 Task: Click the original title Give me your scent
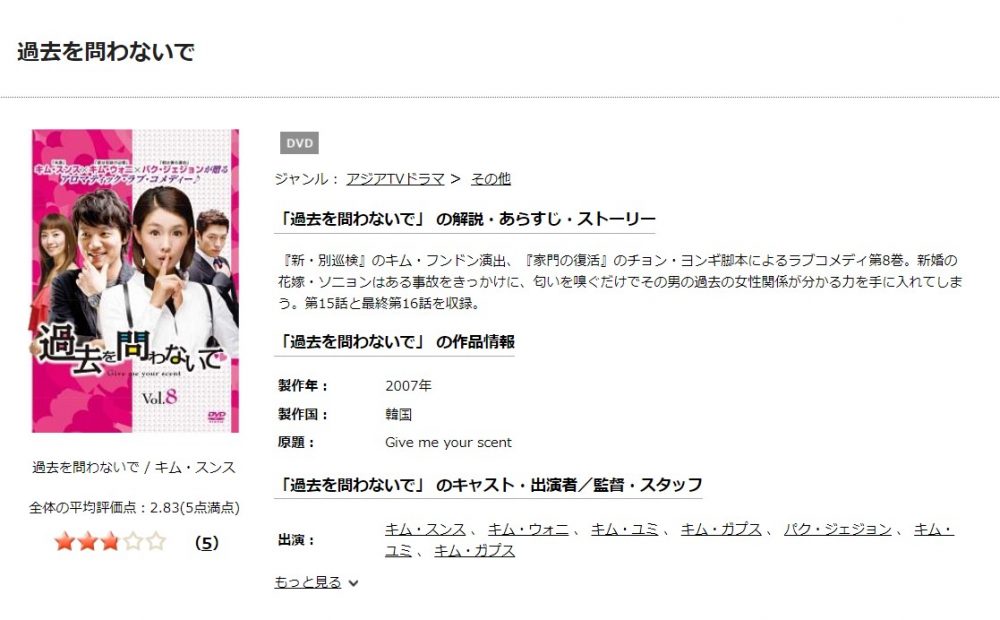[x=448, y=443]
